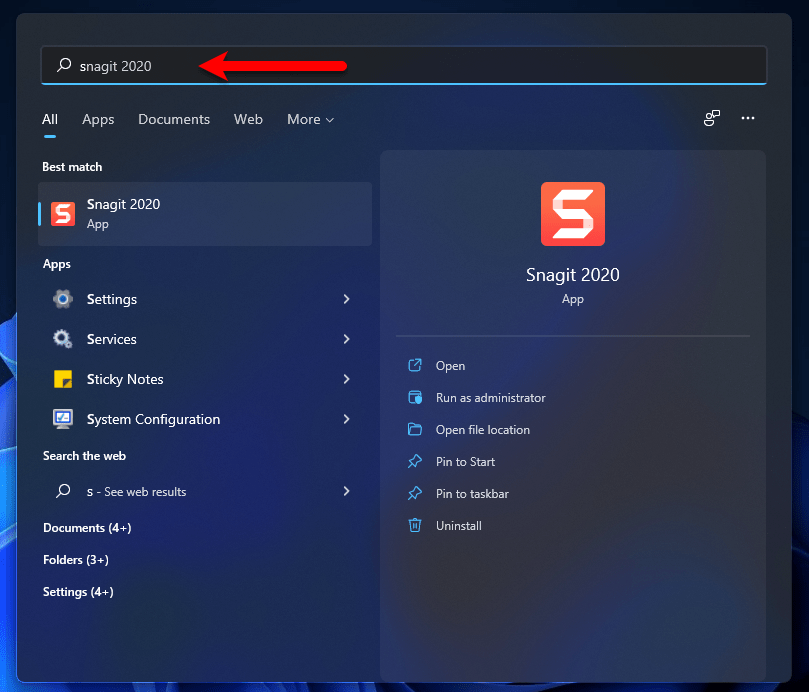Viewport: 809px width, 692px height.
Task: Switch to the All tab
Action: (50, 119)
